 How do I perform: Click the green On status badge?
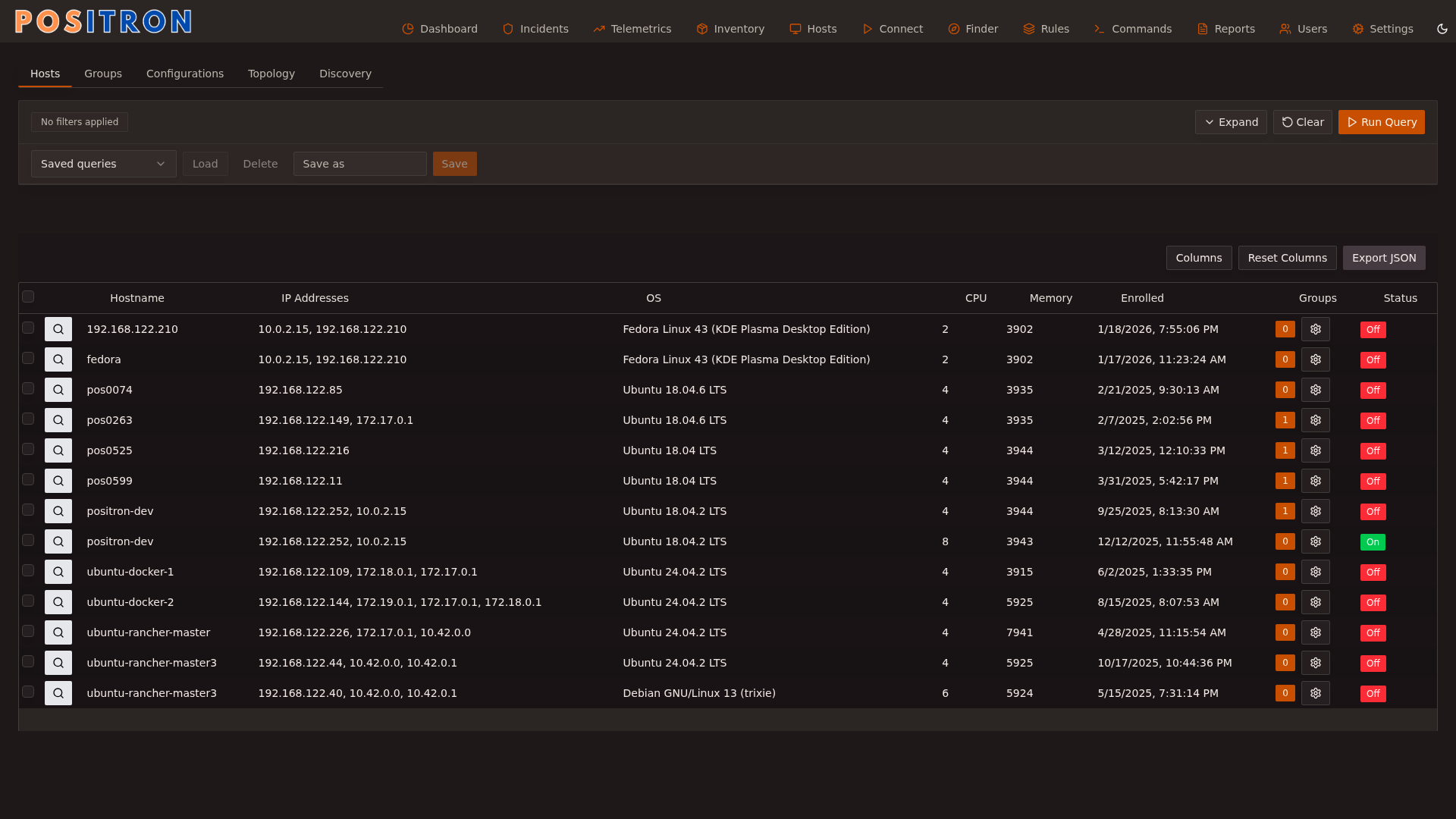[x=1372, y=542]
